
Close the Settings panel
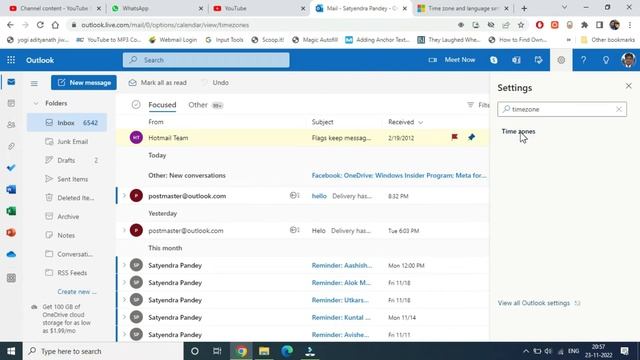[629, 86]
